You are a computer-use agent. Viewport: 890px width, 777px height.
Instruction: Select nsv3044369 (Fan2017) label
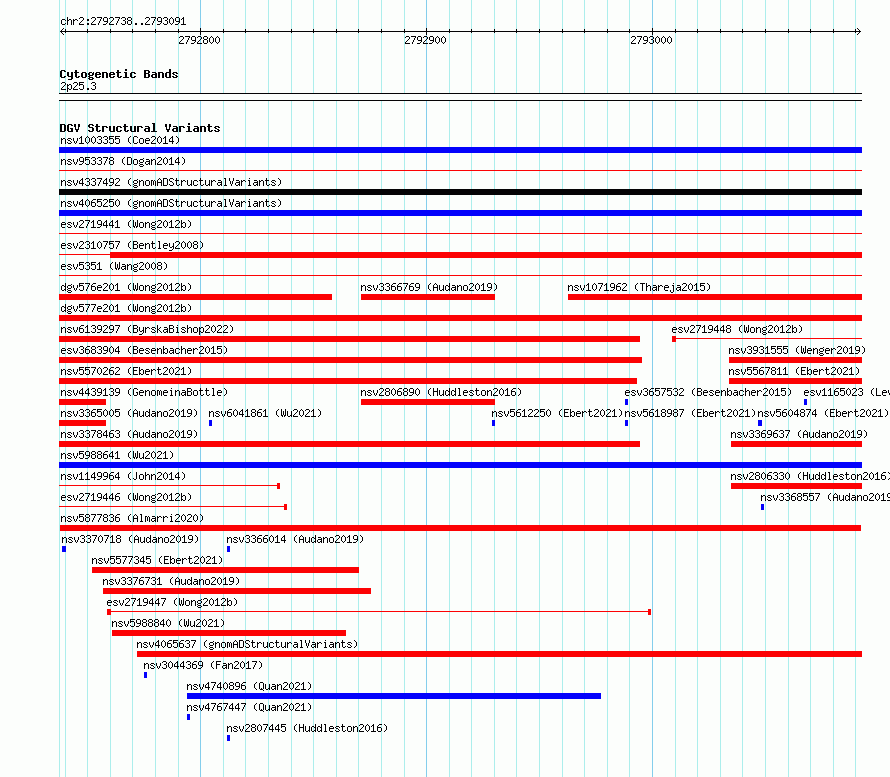pos(203,665)
